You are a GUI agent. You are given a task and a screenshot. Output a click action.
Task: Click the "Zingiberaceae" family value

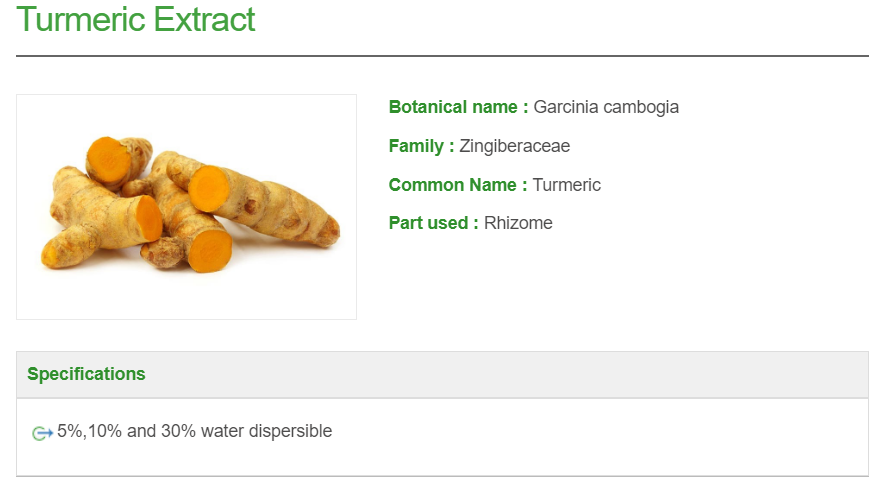point(515,146)
